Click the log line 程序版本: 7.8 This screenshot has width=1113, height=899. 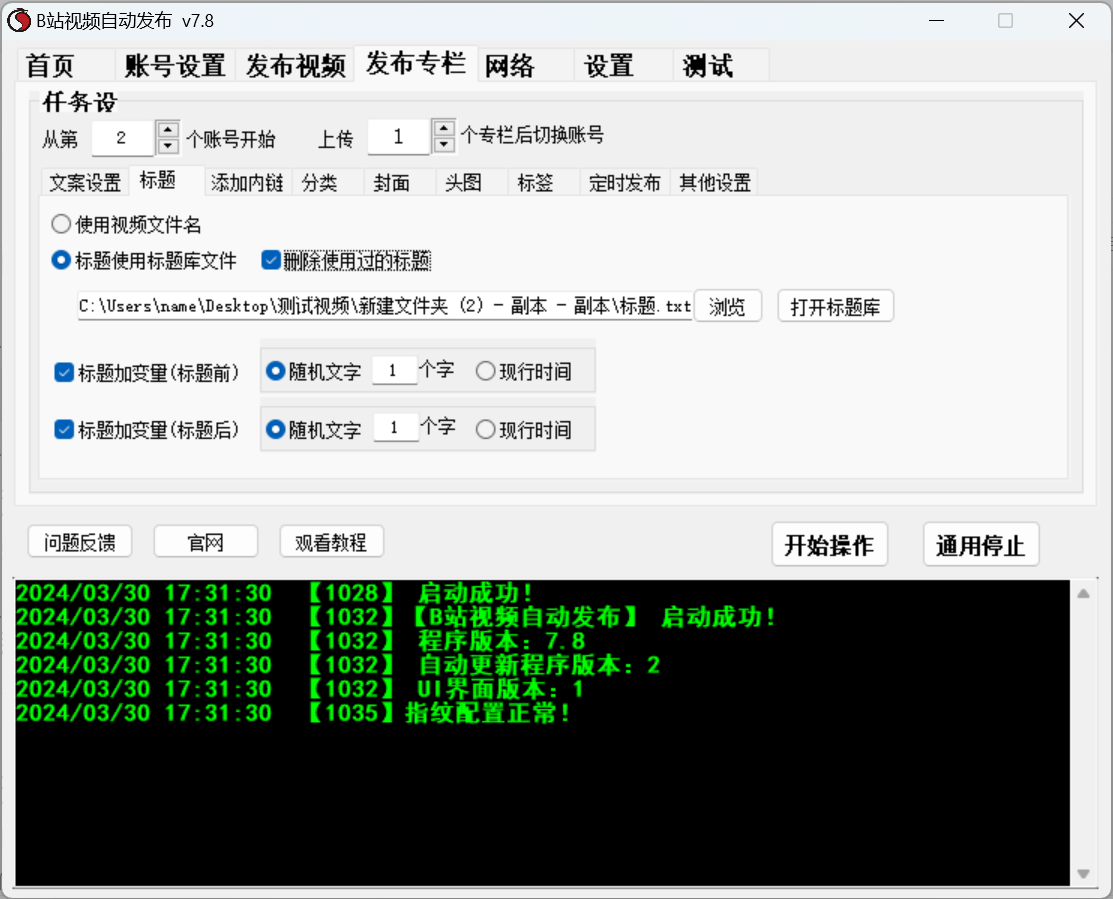point(301,641)
